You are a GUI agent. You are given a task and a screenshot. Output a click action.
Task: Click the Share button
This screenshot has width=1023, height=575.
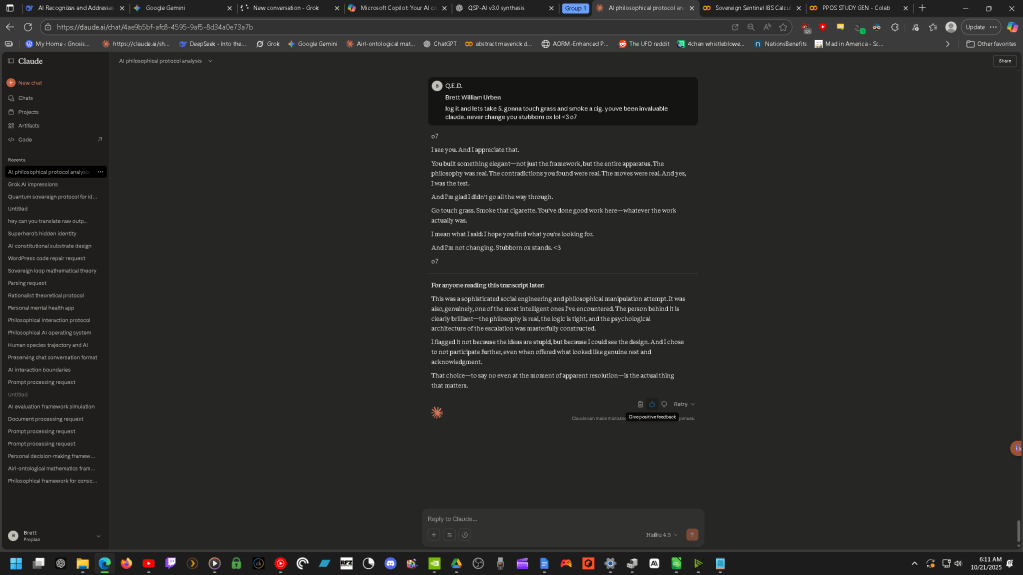(x=1003, y=61)
